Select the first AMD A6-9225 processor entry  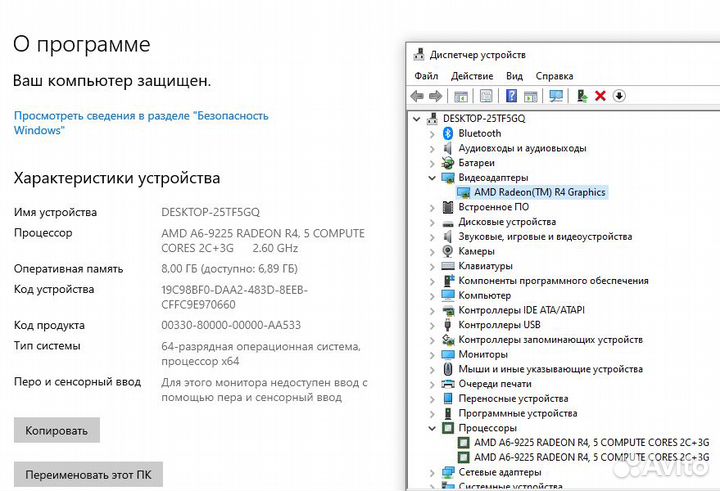[x=591, y=442]
